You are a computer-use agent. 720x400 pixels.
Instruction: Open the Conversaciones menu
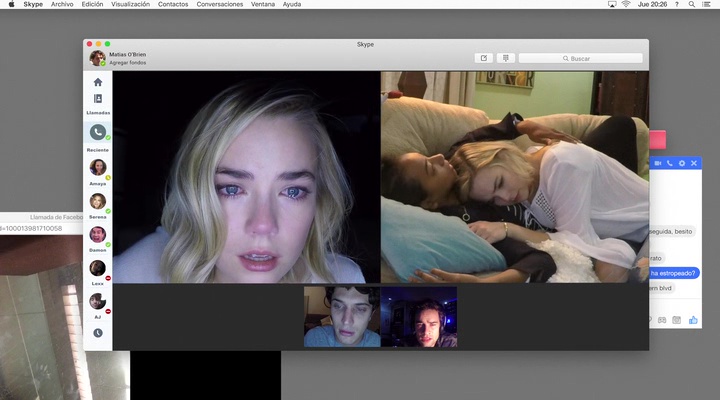(220, 4)
